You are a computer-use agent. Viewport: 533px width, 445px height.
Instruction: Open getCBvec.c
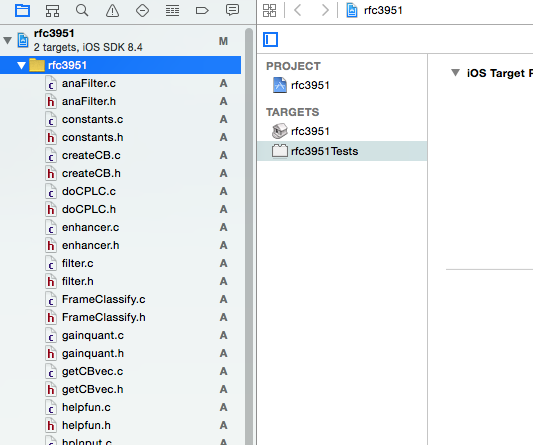(92, 371)
